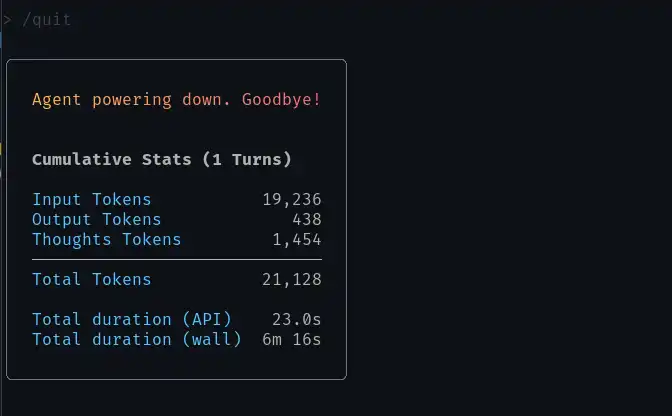
Task: Click the 23.0s API duration value
Action: tap(296, 319)
